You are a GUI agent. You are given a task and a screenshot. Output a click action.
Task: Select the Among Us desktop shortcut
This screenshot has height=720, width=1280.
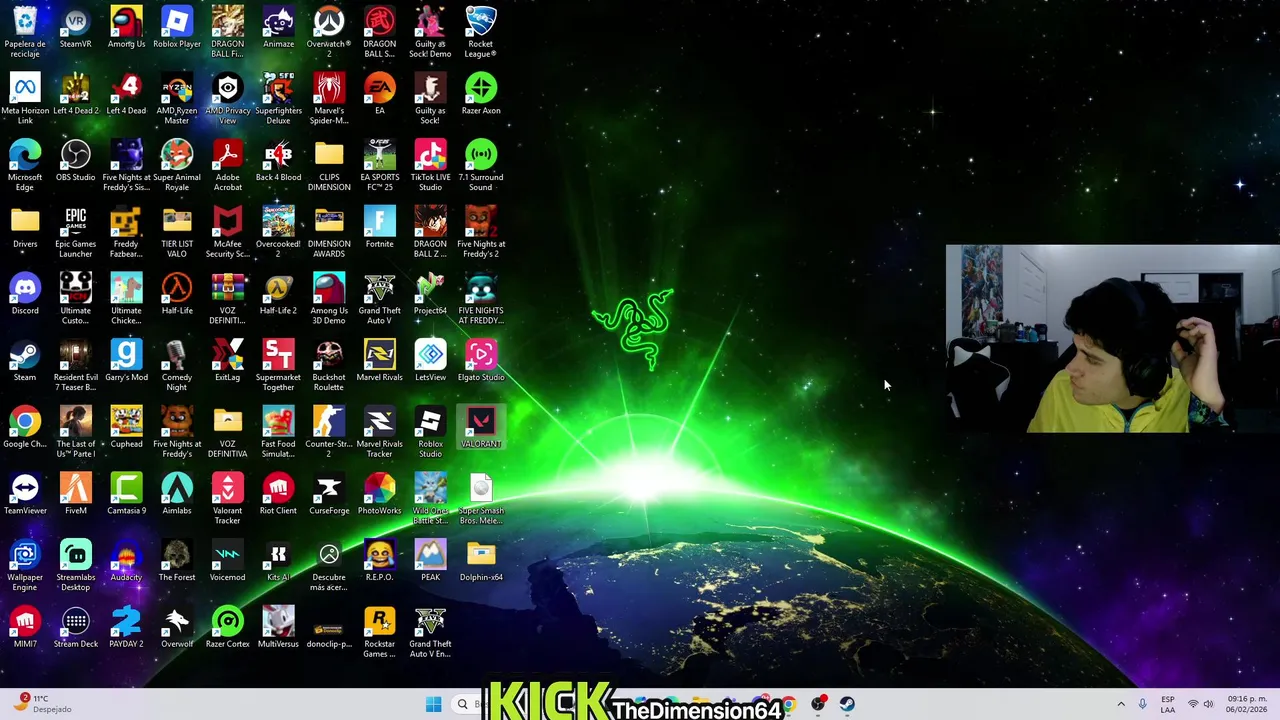pyautogui.click(x=126, y=27)
